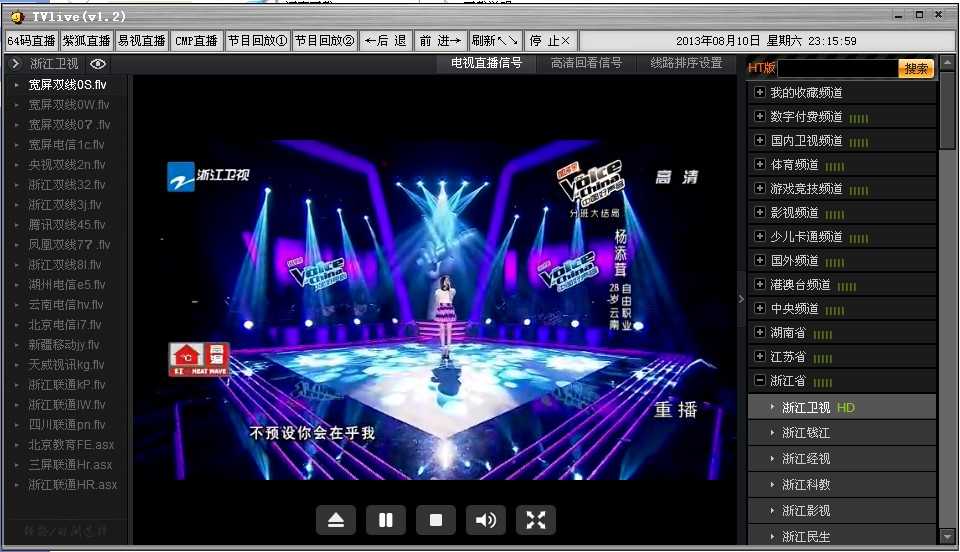This screenshot has height=552, width=960.
Task: Collapse 浙江省 category
Action: 842,381
